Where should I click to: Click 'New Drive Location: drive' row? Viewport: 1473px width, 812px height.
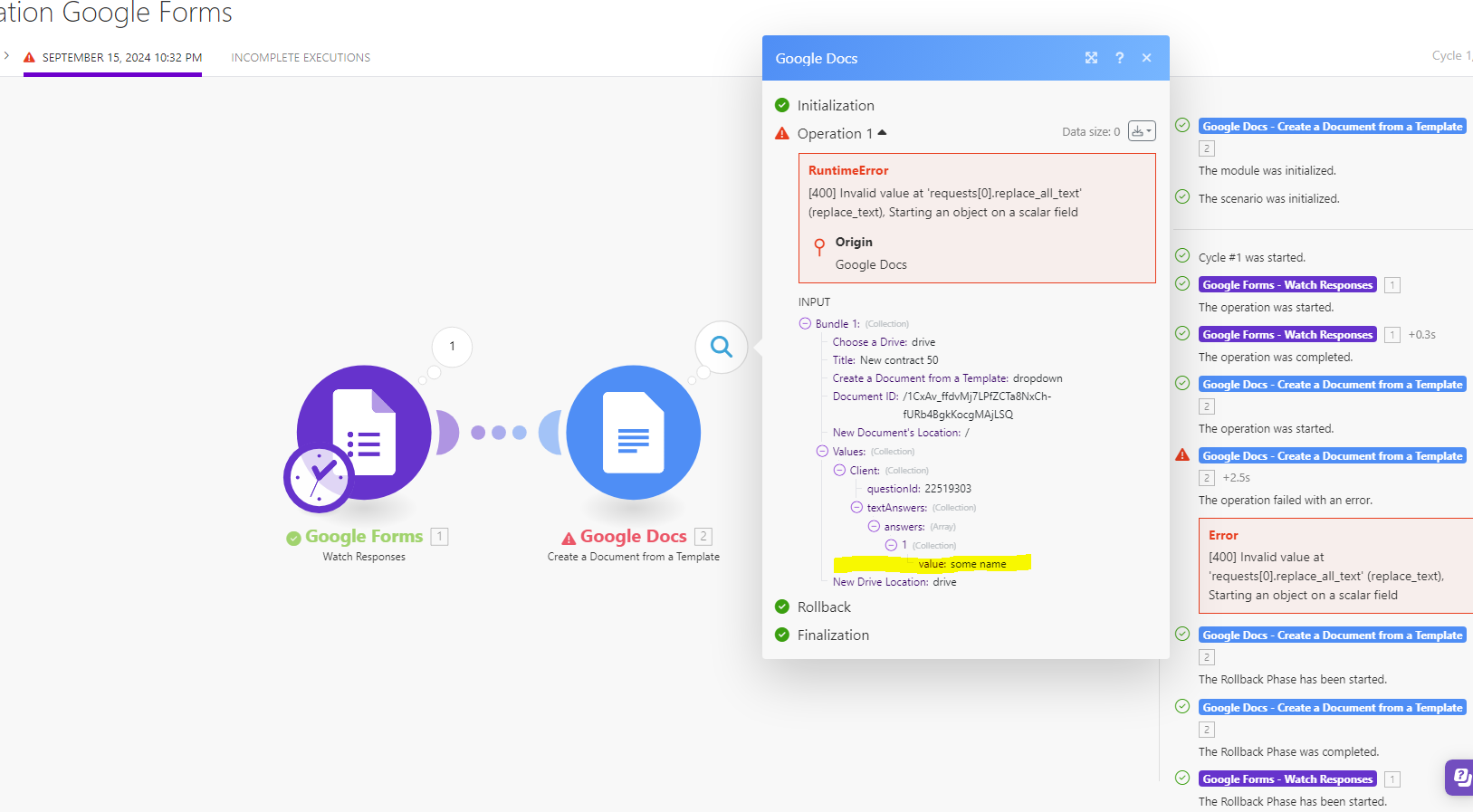[x=894, y=582]
